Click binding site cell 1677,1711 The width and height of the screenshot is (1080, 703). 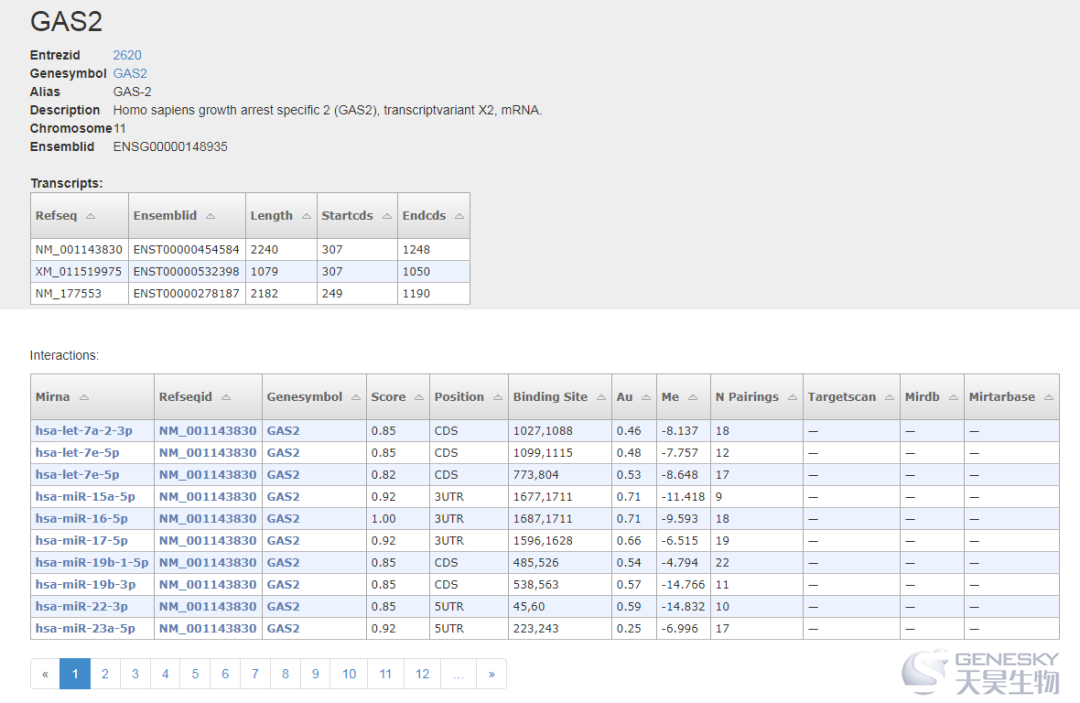tap(560, 497)
